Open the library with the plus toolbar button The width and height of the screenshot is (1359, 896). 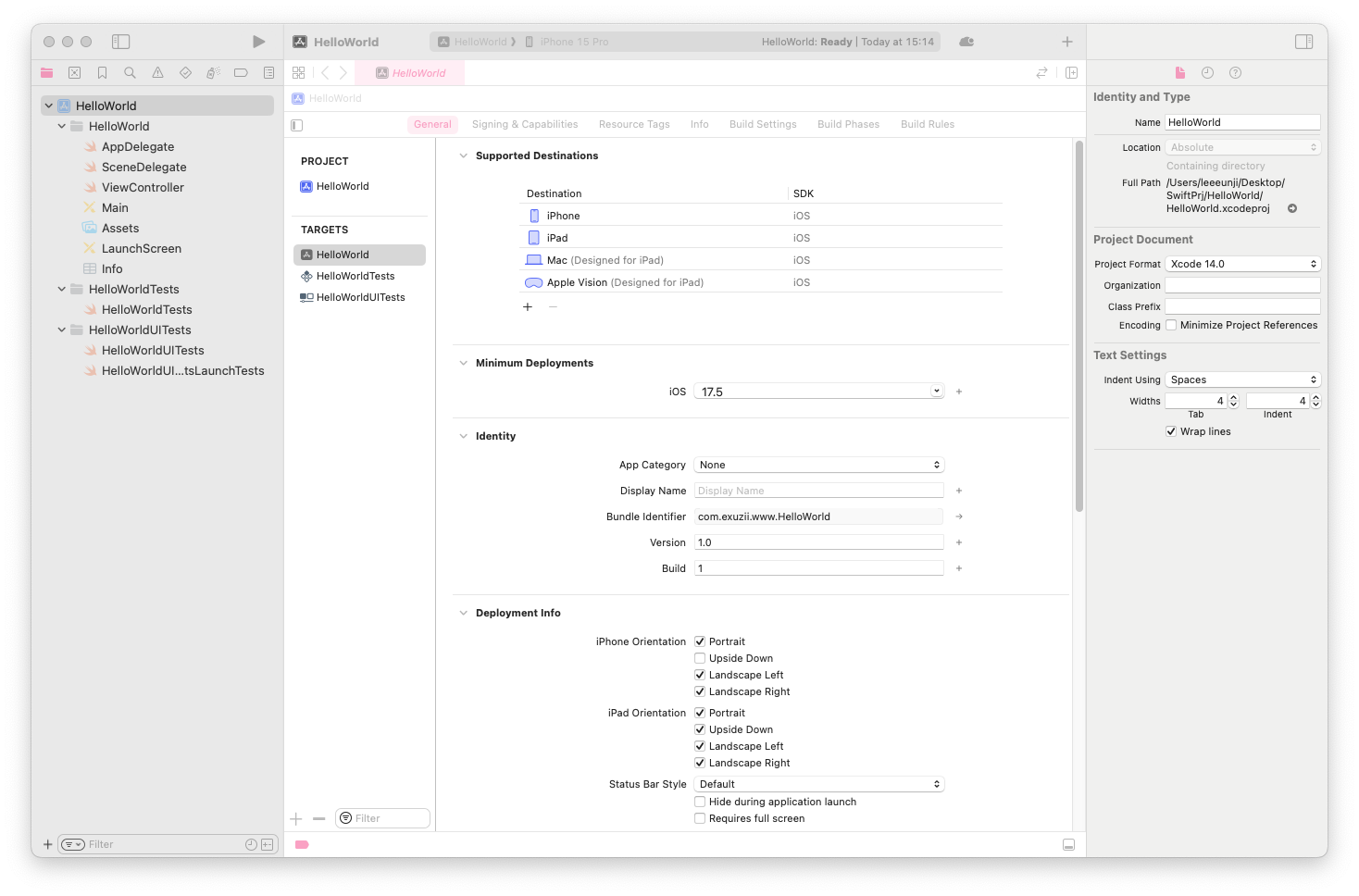[1067, 42]
